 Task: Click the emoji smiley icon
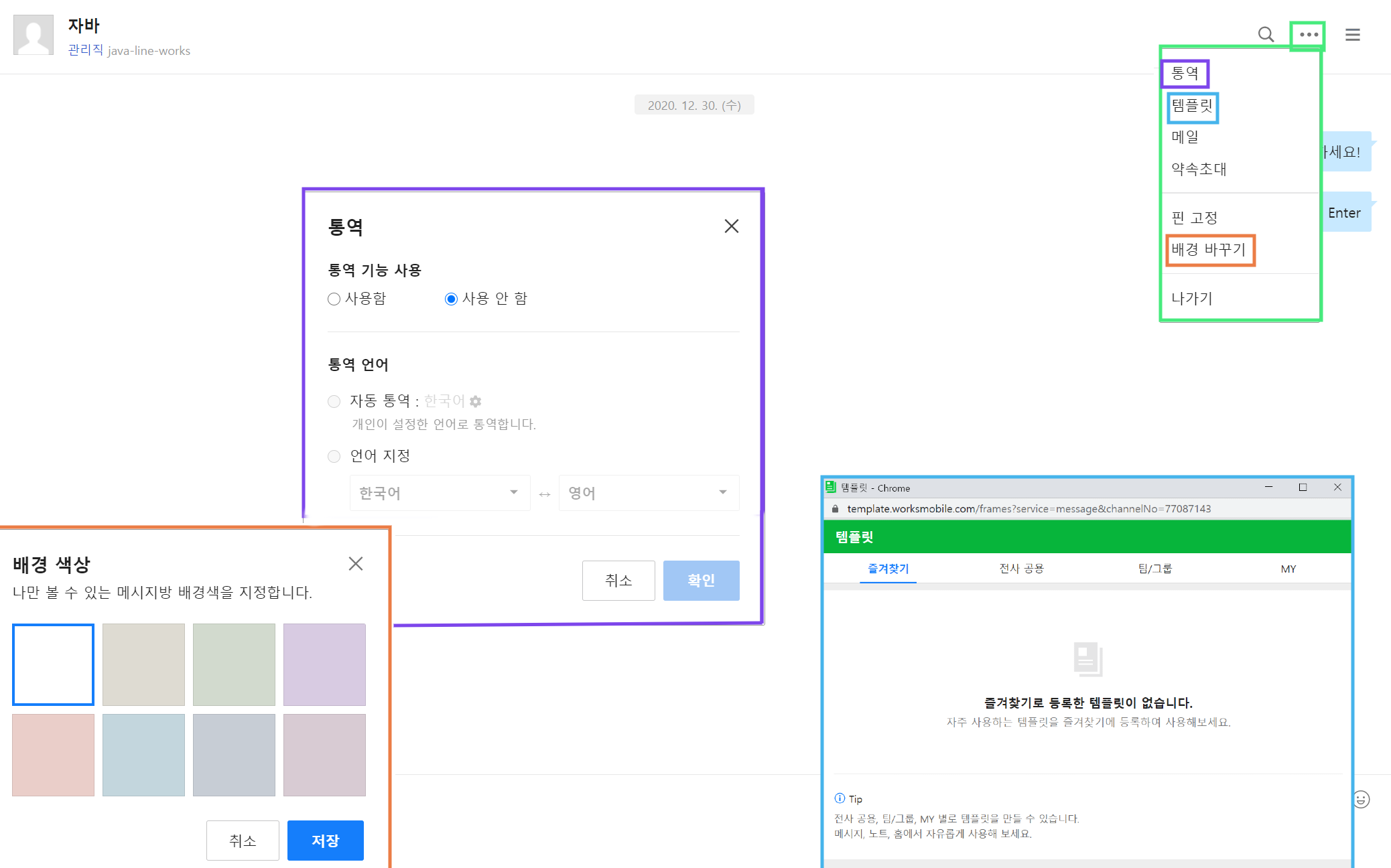[x=1361, y=799]
